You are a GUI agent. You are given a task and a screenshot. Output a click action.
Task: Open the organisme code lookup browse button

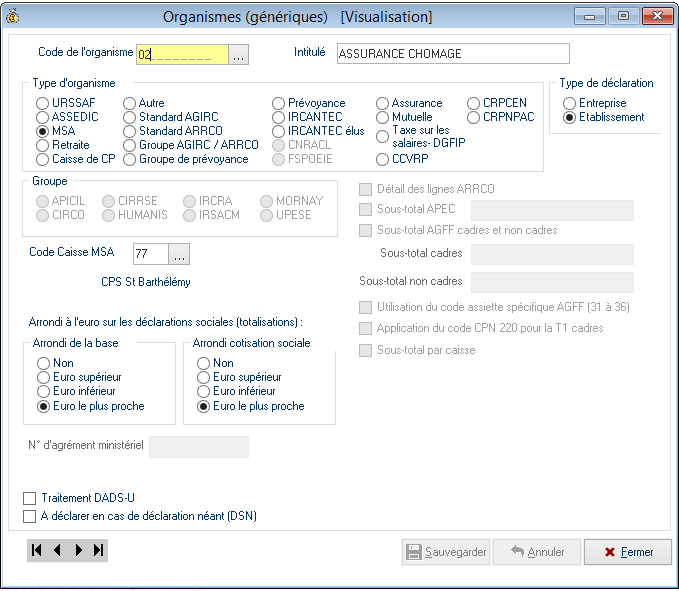[238, 54]
